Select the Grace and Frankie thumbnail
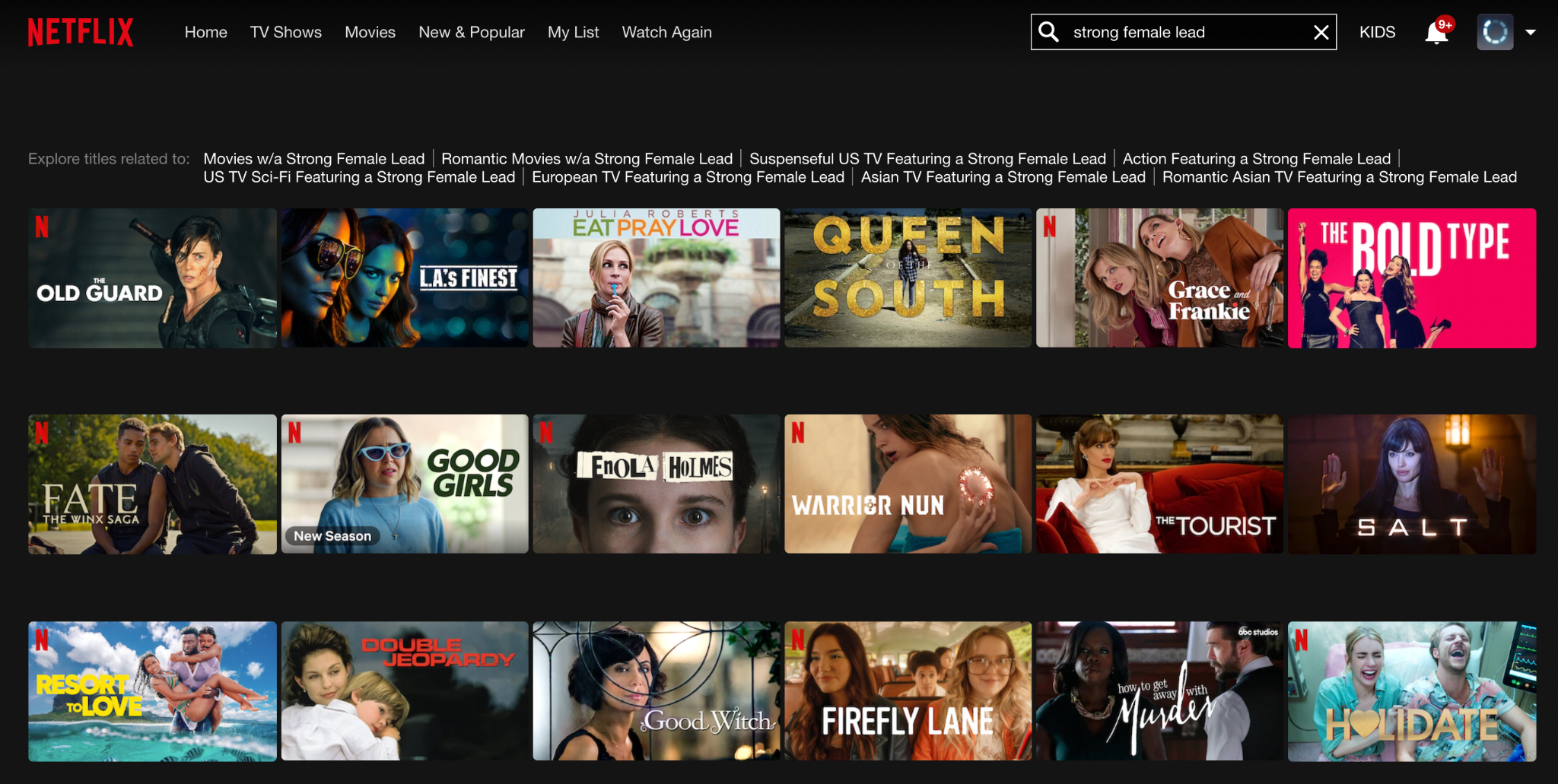Viewport: 1558px width, 784px height. (x=1160, y=278)
